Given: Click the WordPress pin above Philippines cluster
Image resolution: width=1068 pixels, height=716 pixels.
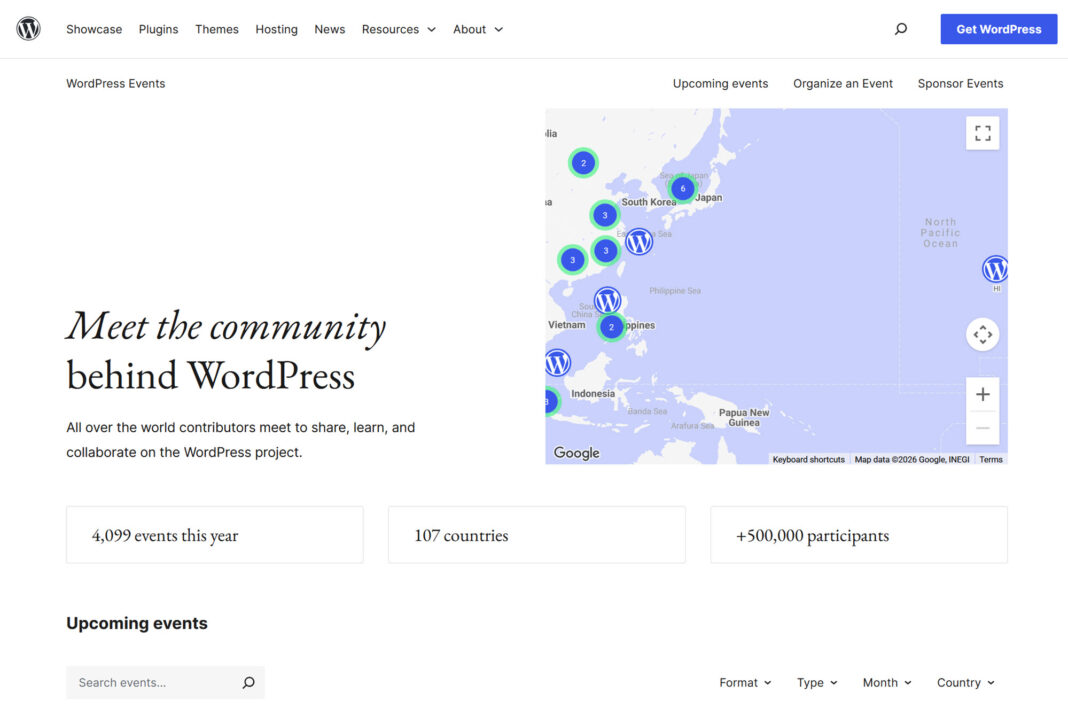Looking at the screenshot, I should [607, 300].
